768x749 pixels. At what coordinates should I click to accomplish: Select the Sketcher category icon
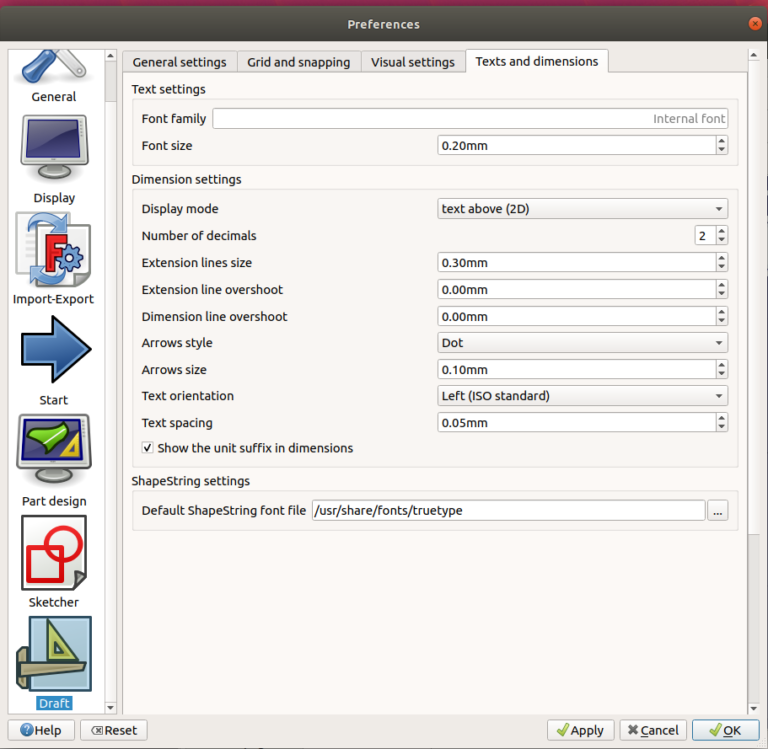(x=54, y=553)
